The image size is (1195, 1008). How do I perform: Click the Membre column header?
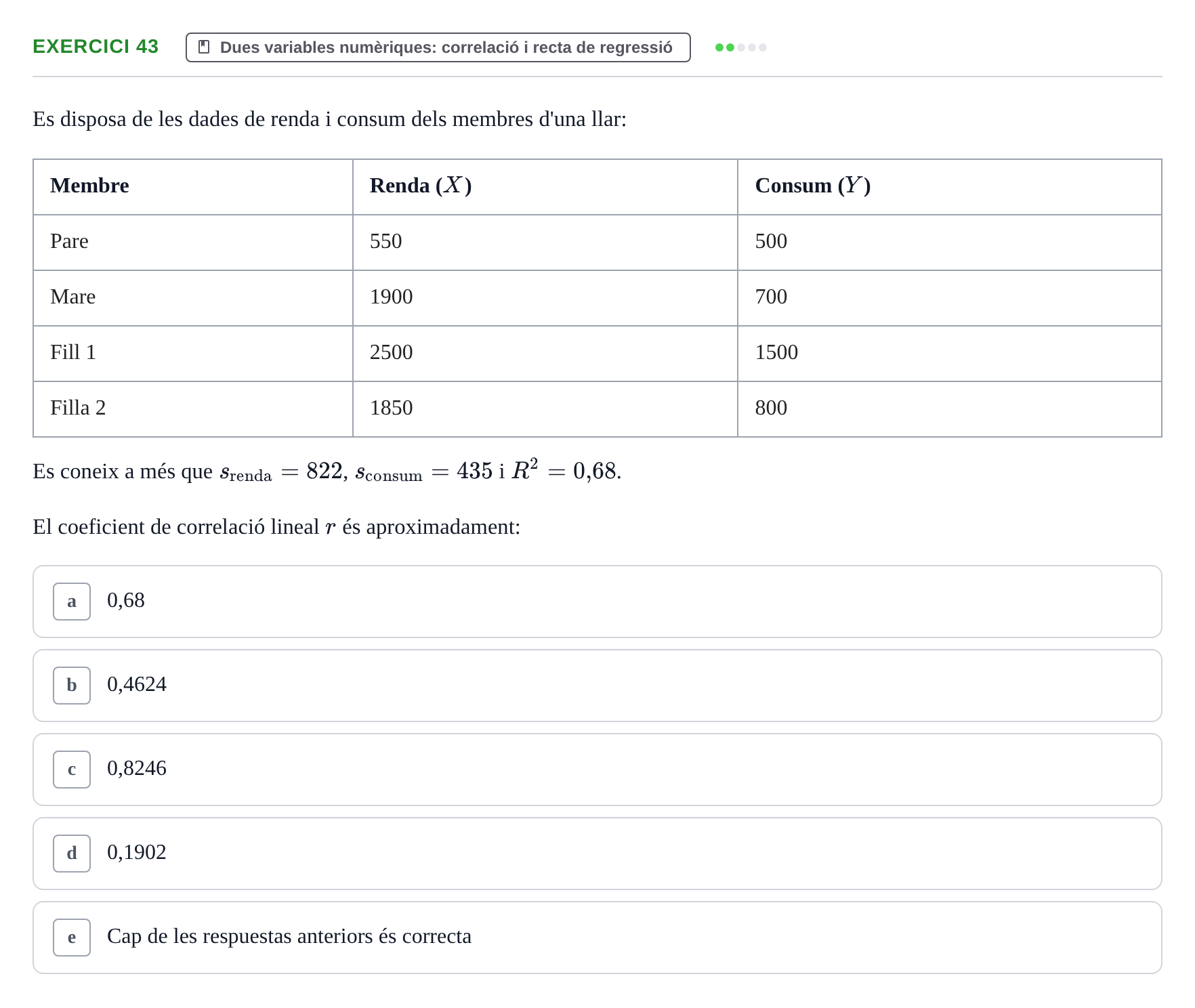[89, 186]
